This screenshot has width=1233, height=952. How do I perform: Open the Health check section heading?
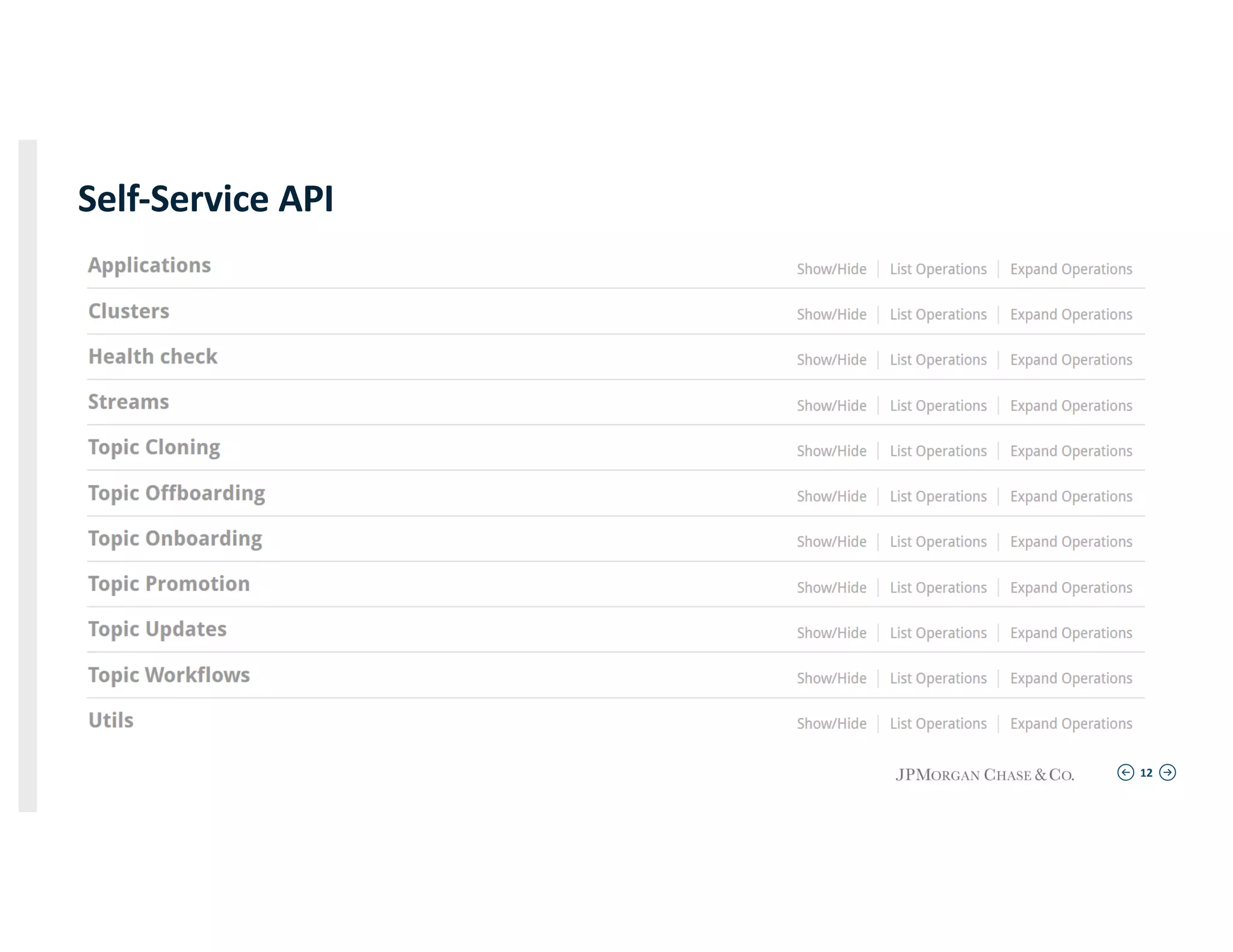pos(153,356)
